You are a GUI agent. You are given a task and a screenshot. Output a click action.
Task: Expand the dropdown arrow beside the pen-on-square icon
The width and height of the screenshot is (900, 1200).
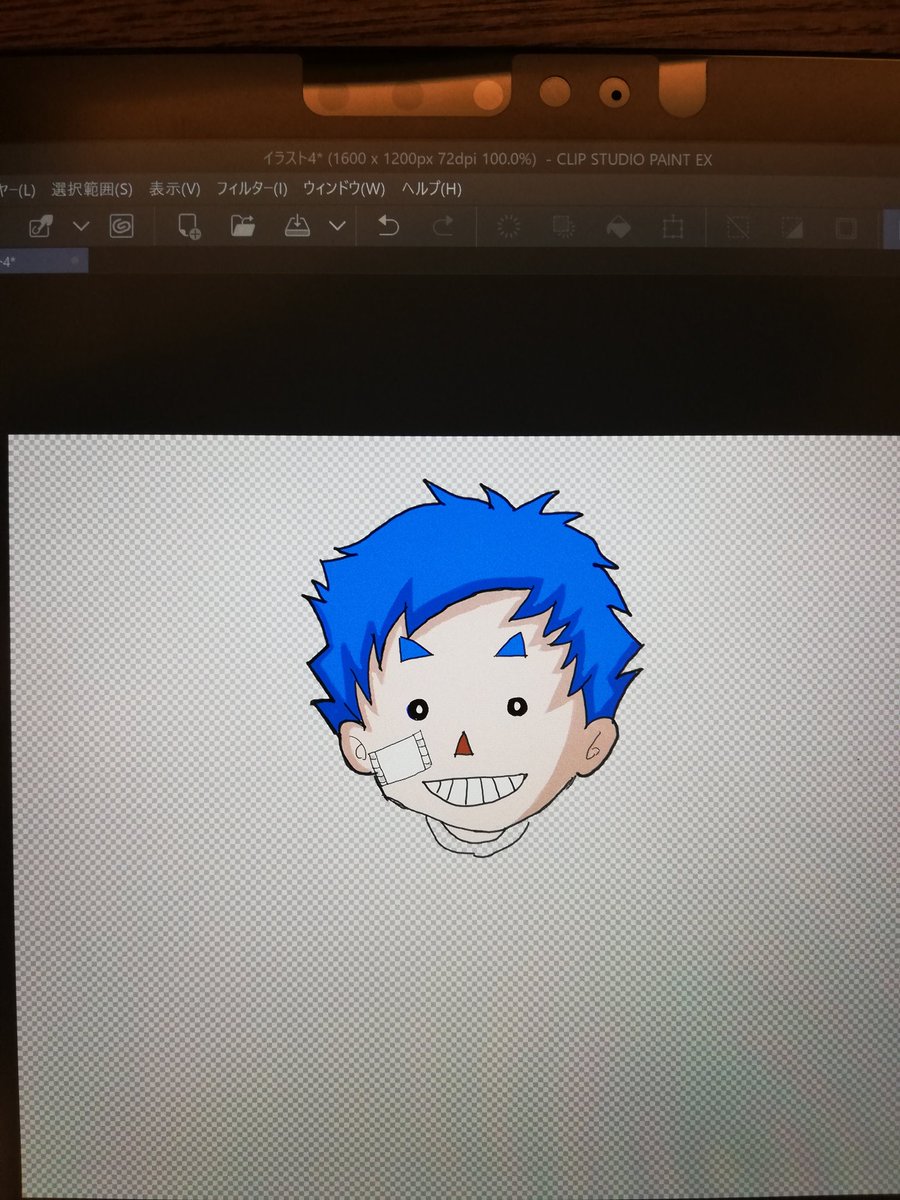(82, 227)
